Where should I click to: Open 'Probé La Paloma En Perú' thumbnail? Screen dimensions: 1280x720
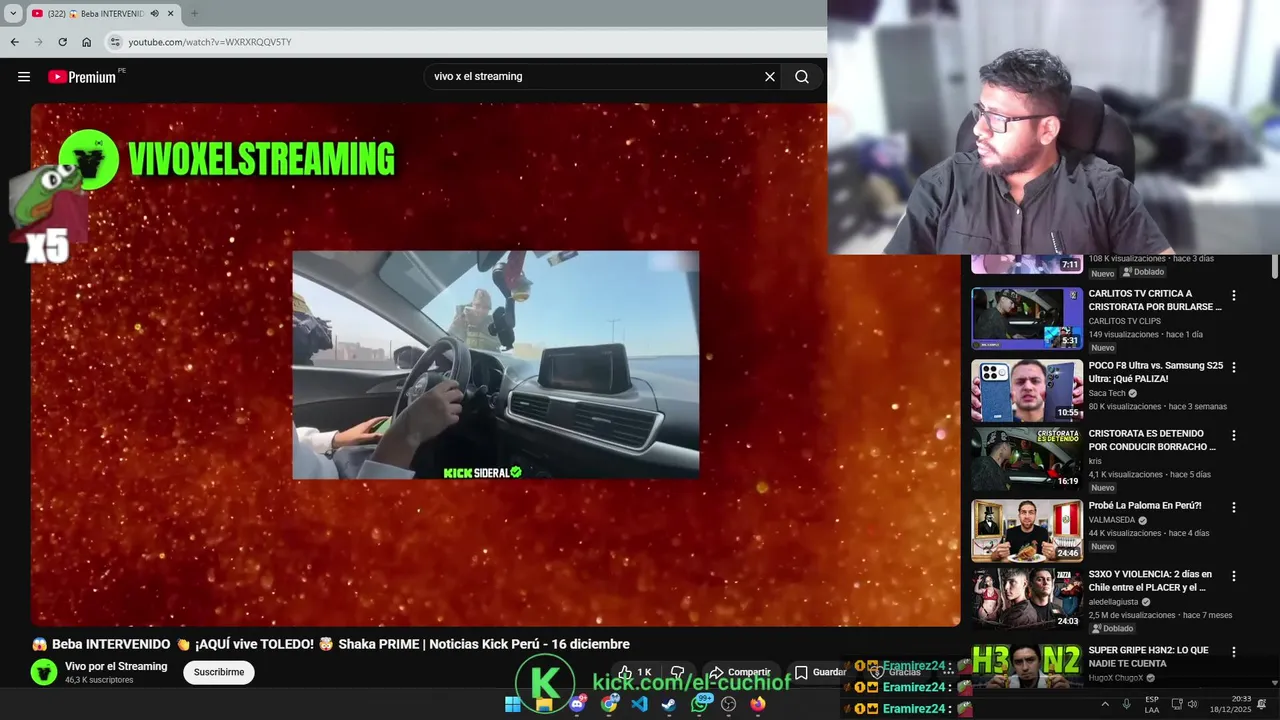(x=1027, y=531)
